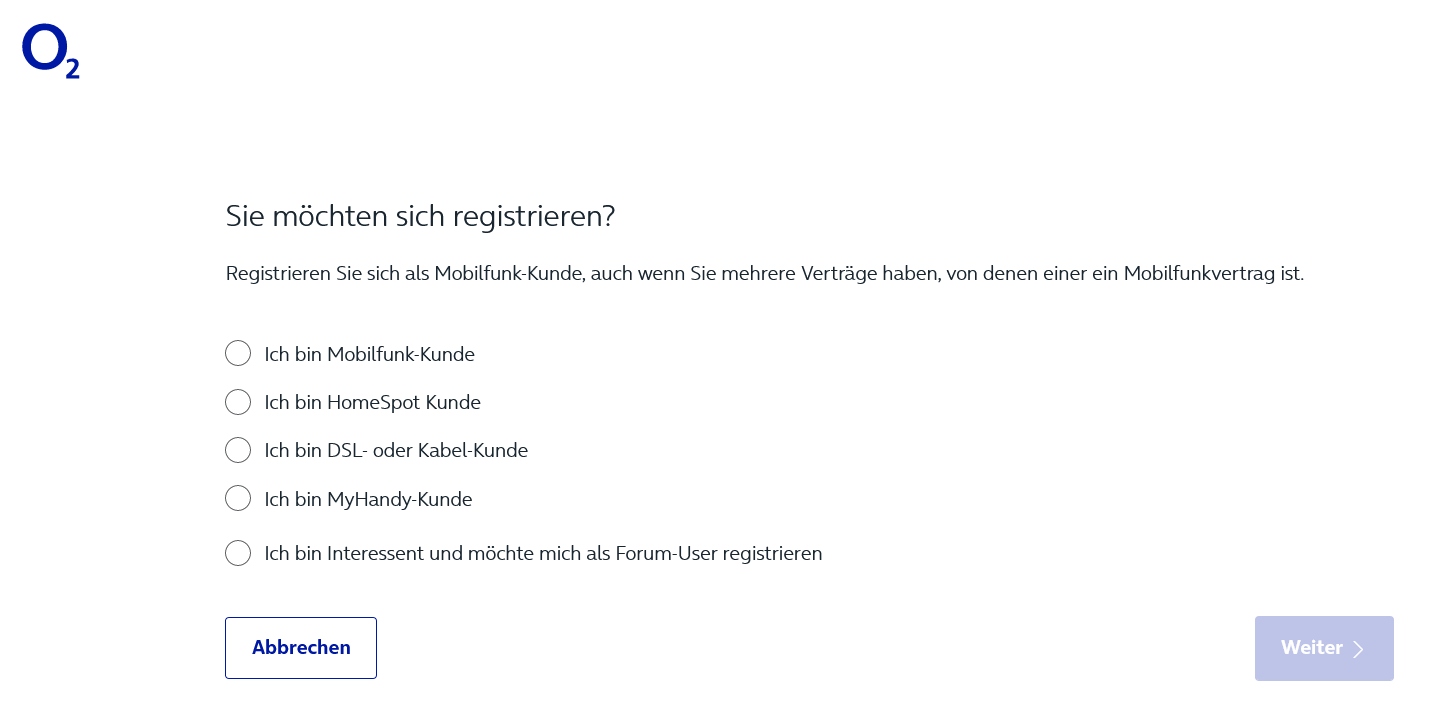Click the large O of the O2 logo
This screenshot has width=1451, height=705.
point(43,48)
